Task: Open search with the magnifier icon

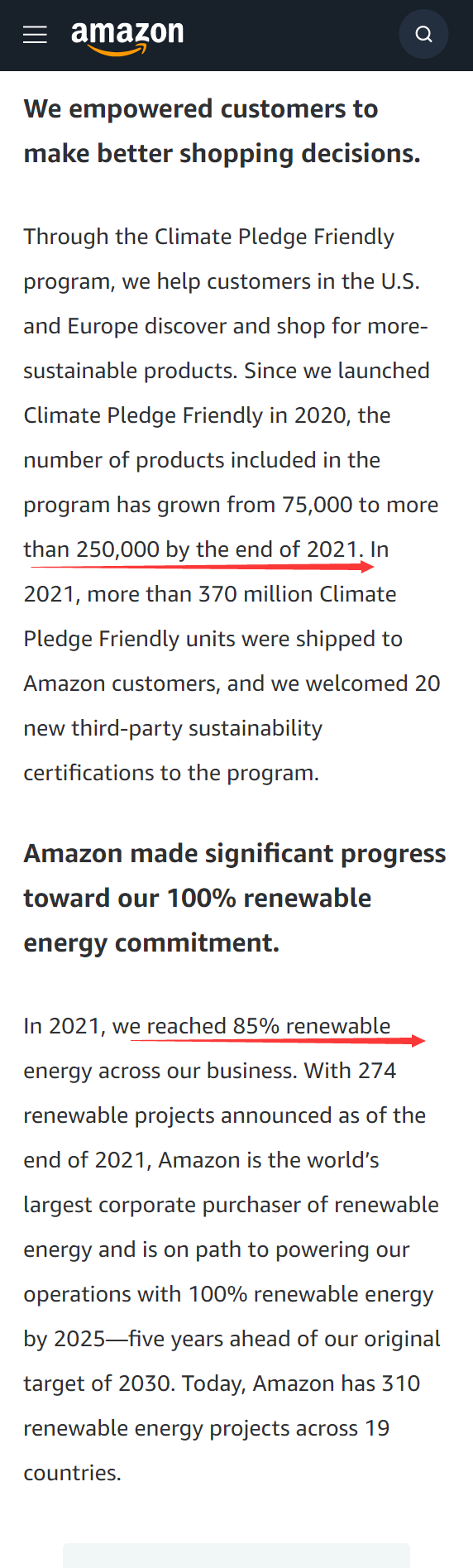Action: click(x=423, y=34)
